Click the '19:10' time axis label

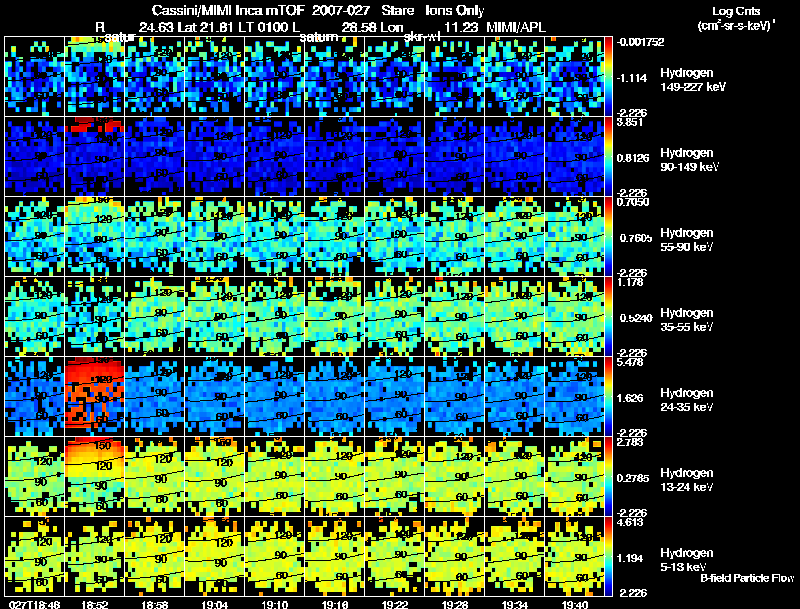pos(274,604)
